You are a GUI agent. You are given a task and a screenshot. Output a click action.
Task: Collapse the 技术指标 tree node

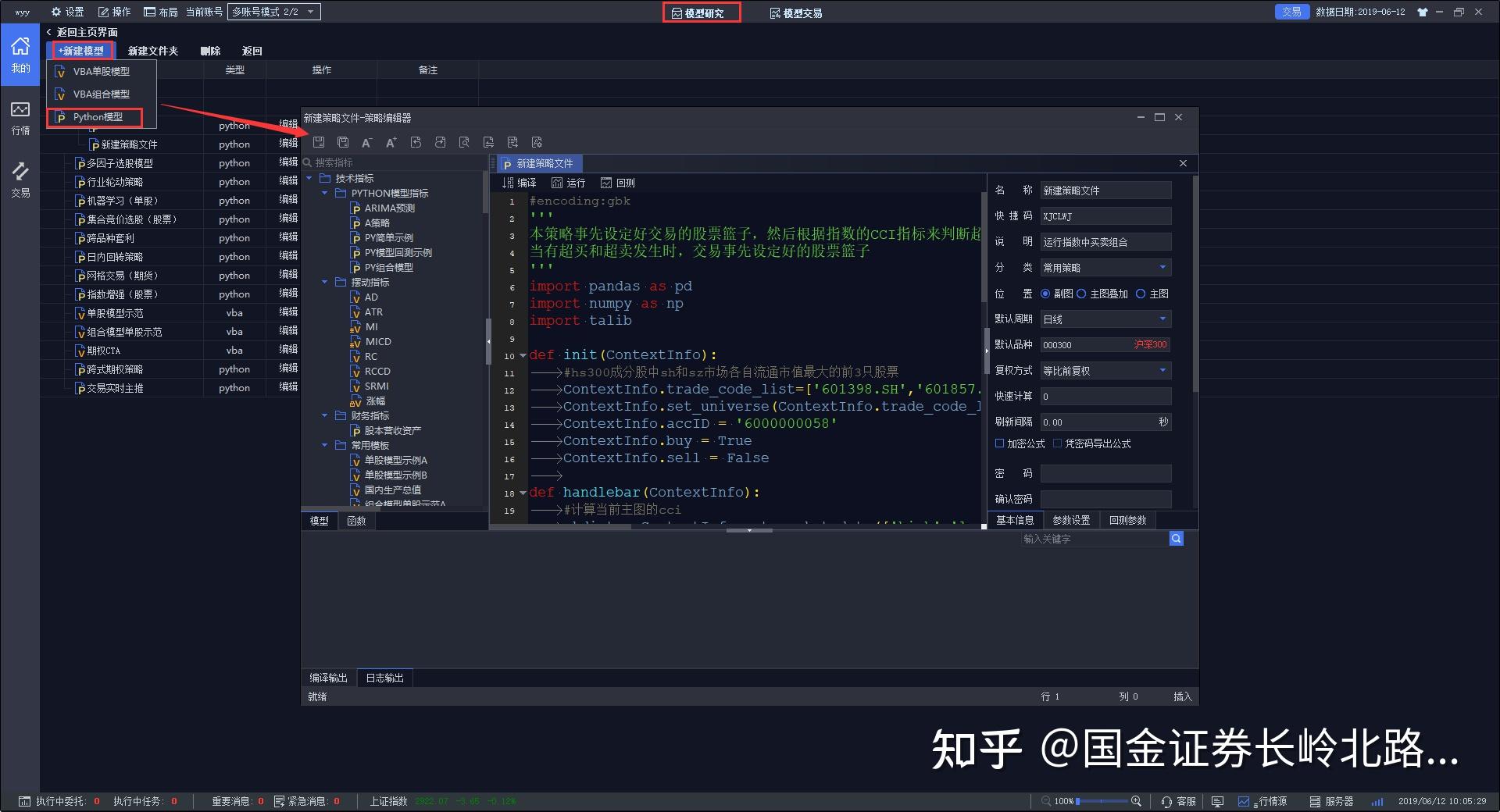tap(311, 178)
